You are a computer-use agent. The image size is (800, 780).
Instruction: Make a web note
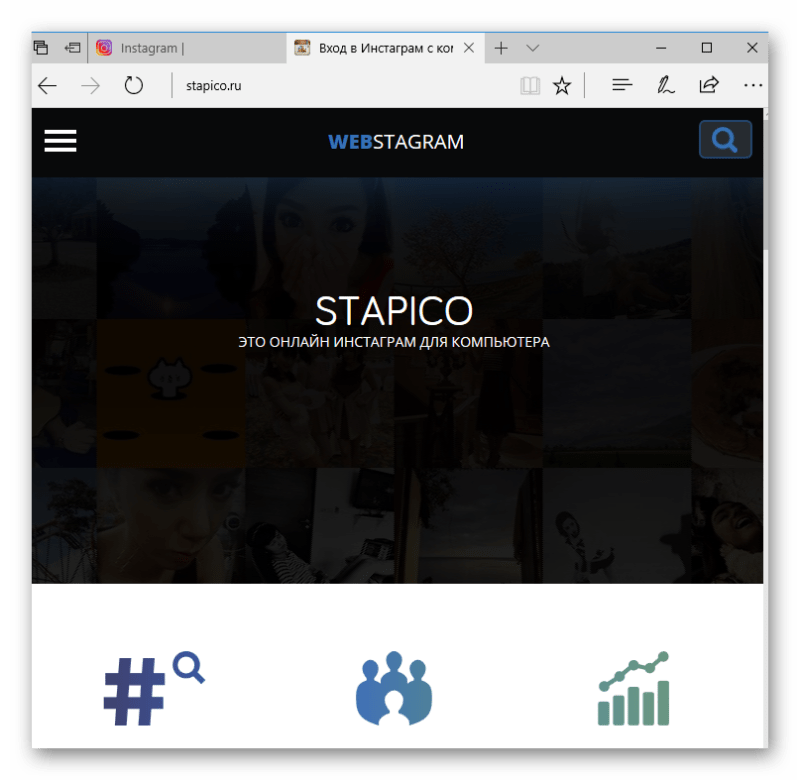(x=665, y=85)
